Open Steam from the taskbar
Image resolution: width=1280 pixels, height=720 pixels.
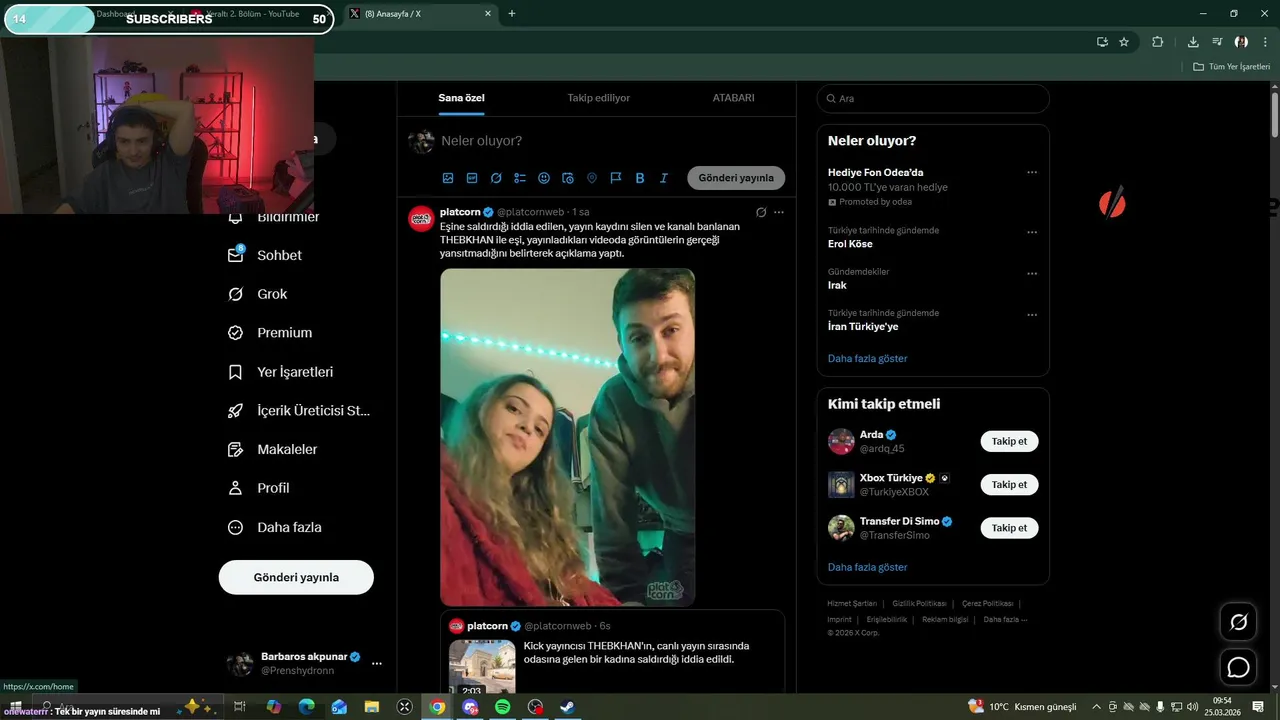[567, 707]
